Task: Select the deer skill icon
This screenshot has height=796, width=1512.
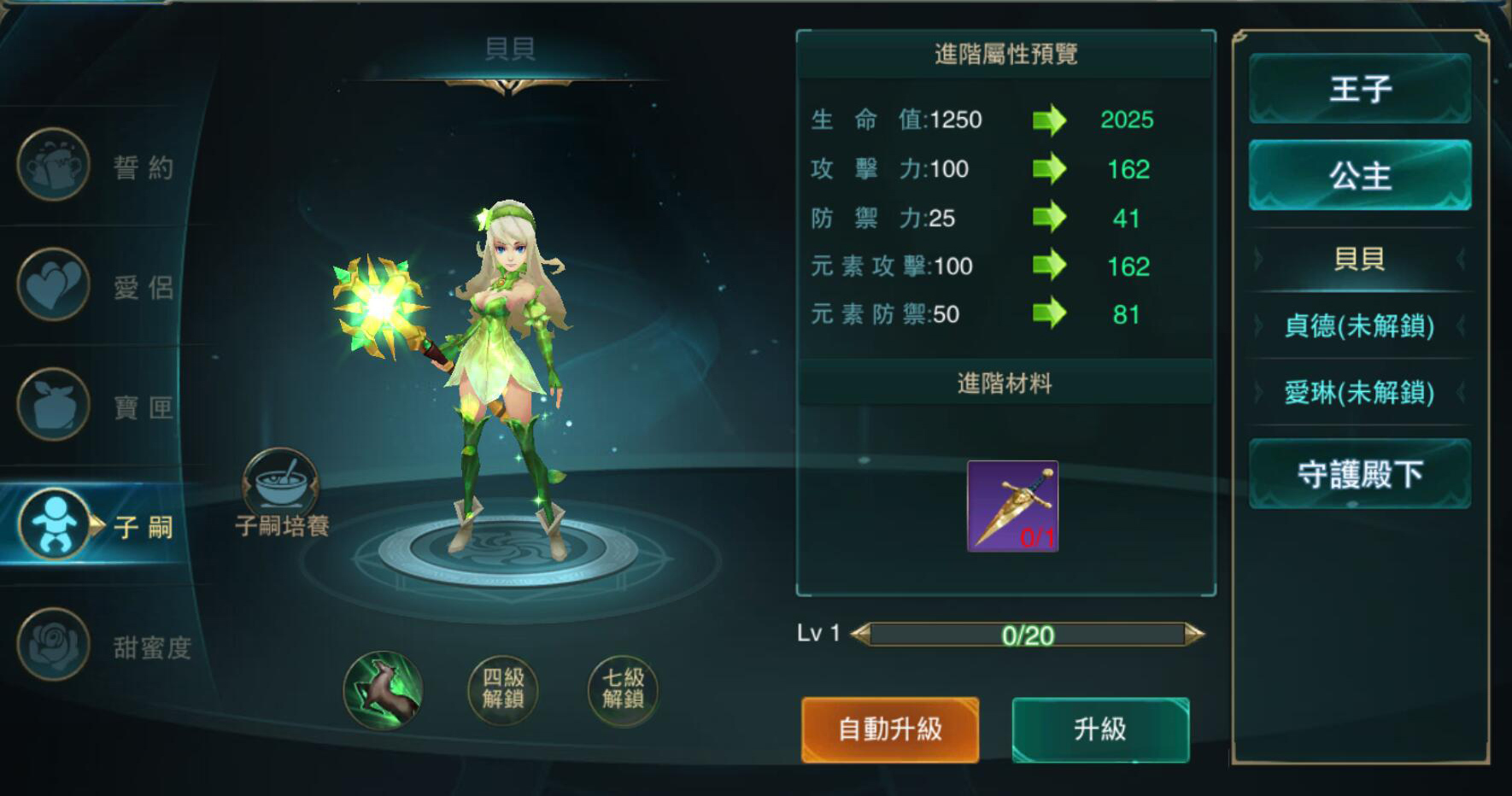Action: tap(383, 690)
